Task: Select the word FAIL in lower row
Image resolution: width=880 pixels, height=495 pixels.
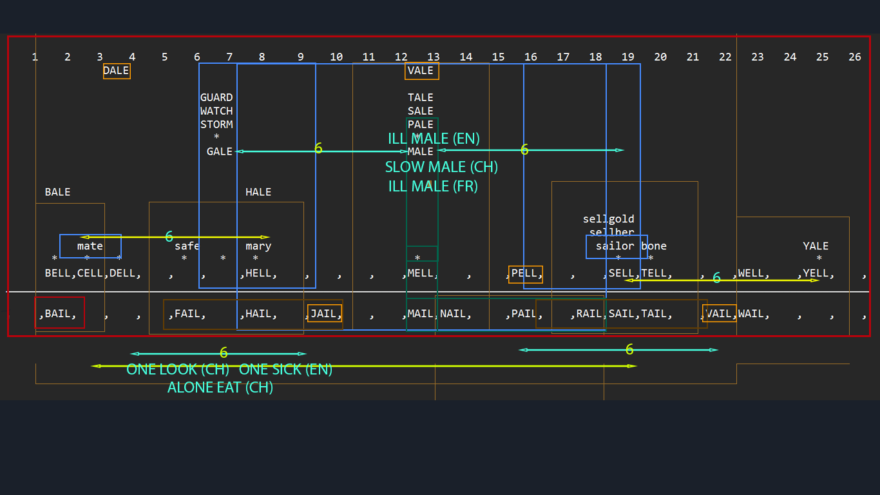Action: point(188,314)
